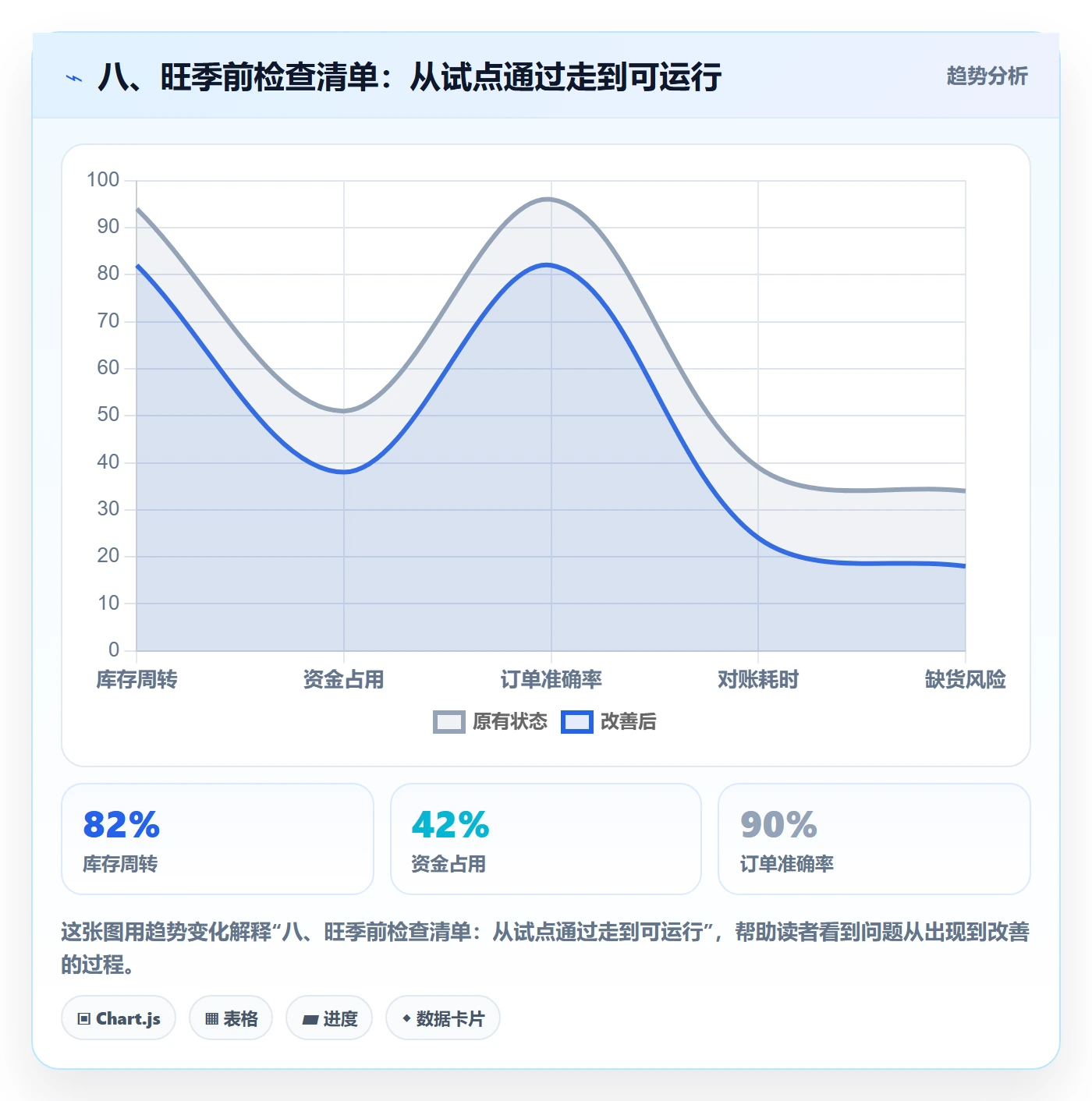1092x1101 pixels.
Task: Click the 50 y-axis tick label
Action: click(108, 415)
